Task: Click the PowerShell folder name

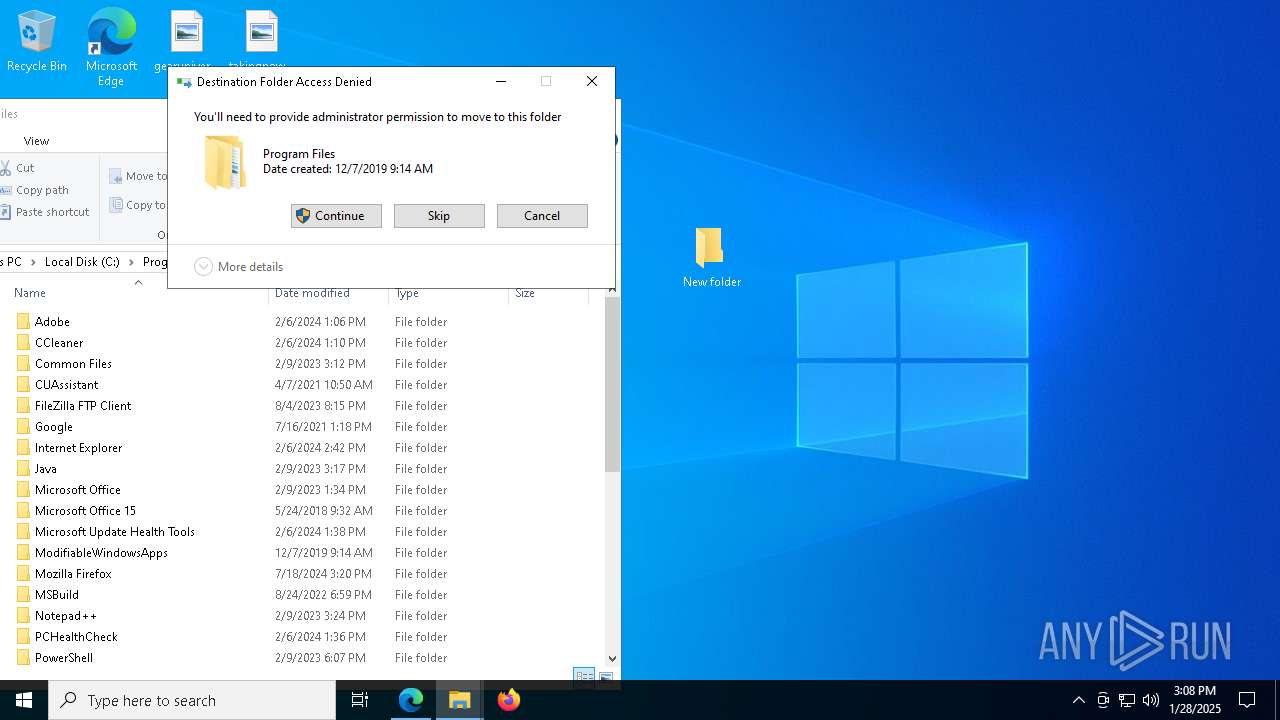Action: click(64, 658)
